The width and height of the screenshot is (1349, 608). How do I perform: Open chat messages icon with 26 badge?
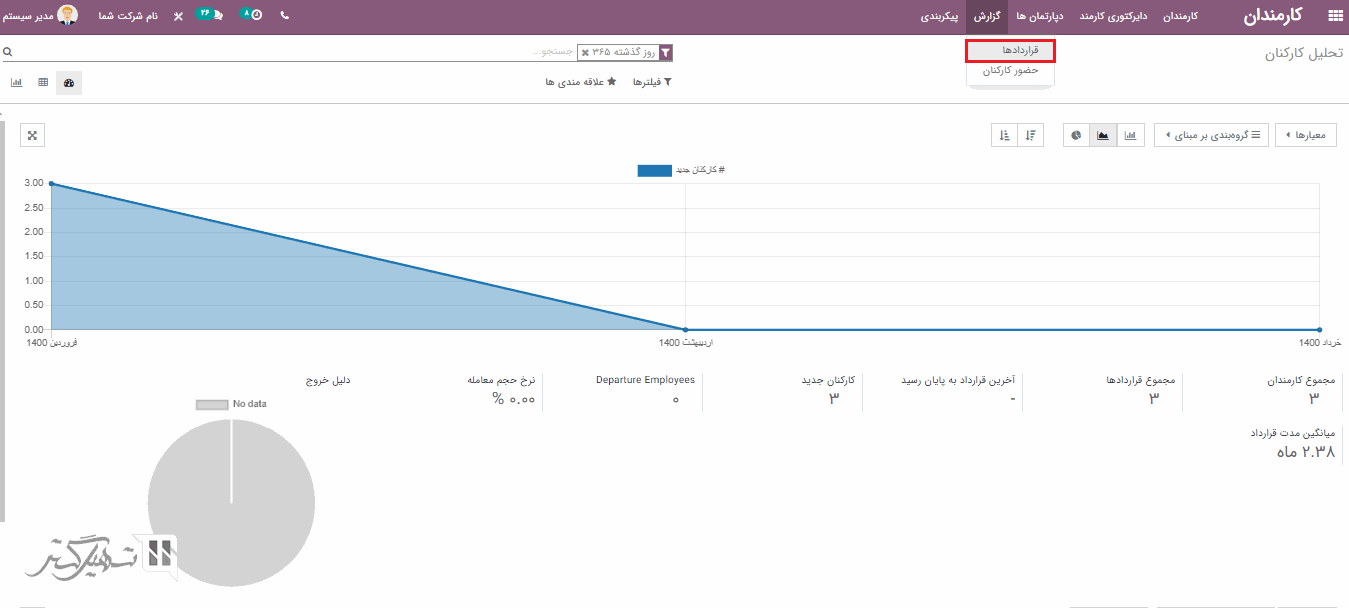[x=212, y=15]
